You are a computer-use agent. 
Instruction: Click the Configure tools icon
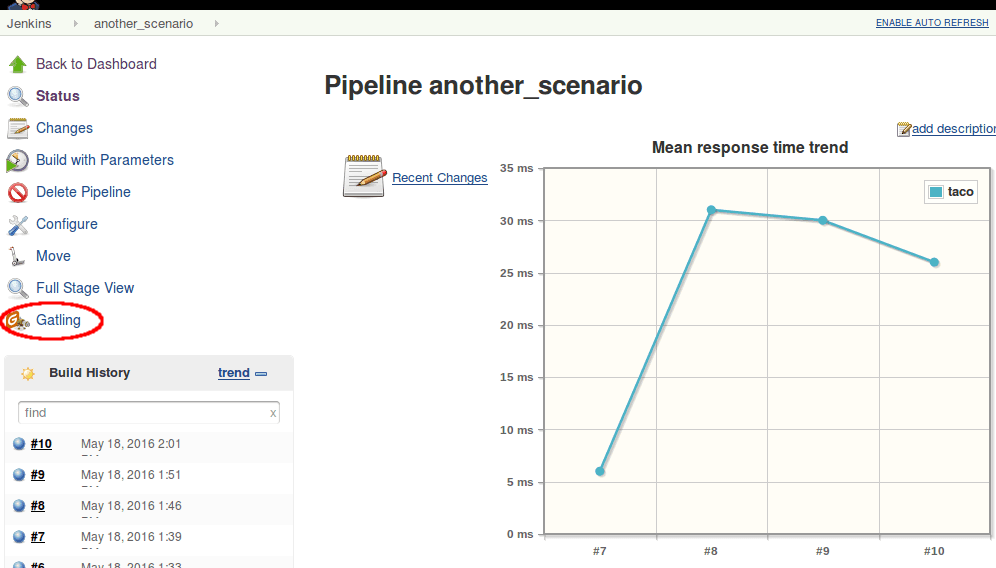click(18, 224)
